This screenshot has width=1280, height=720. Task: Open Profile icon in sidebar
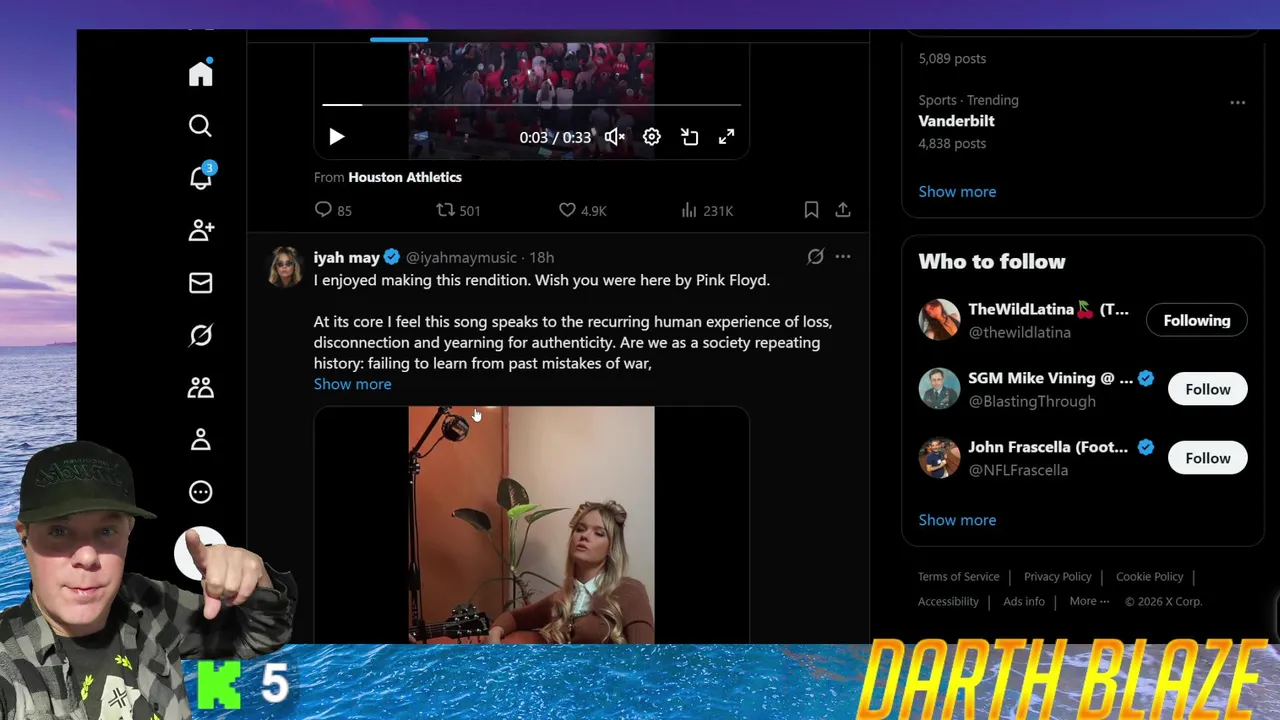click(x=201, y=439)
